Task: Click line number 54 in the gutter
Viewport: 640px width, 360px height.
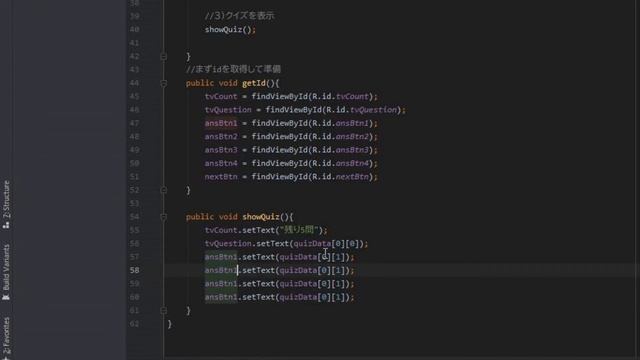Action: [135, 217]
